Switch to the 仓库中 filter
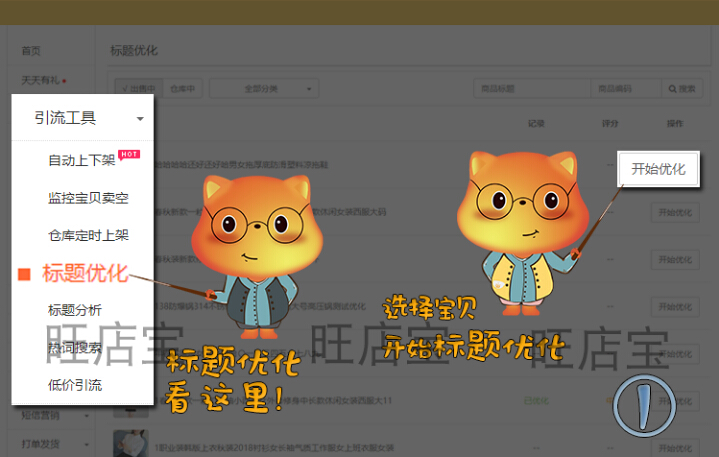719x457 pixels. point(182,89)
